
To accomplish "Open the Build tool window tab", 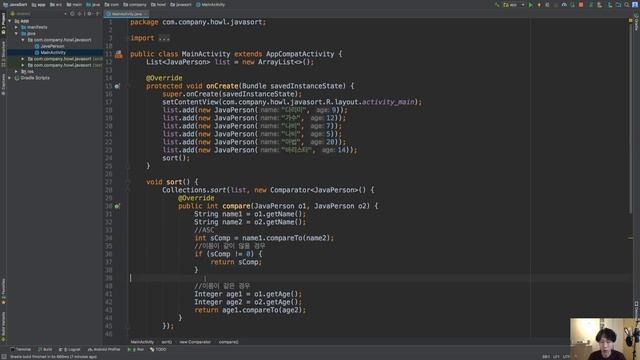I will pos(45,350).
